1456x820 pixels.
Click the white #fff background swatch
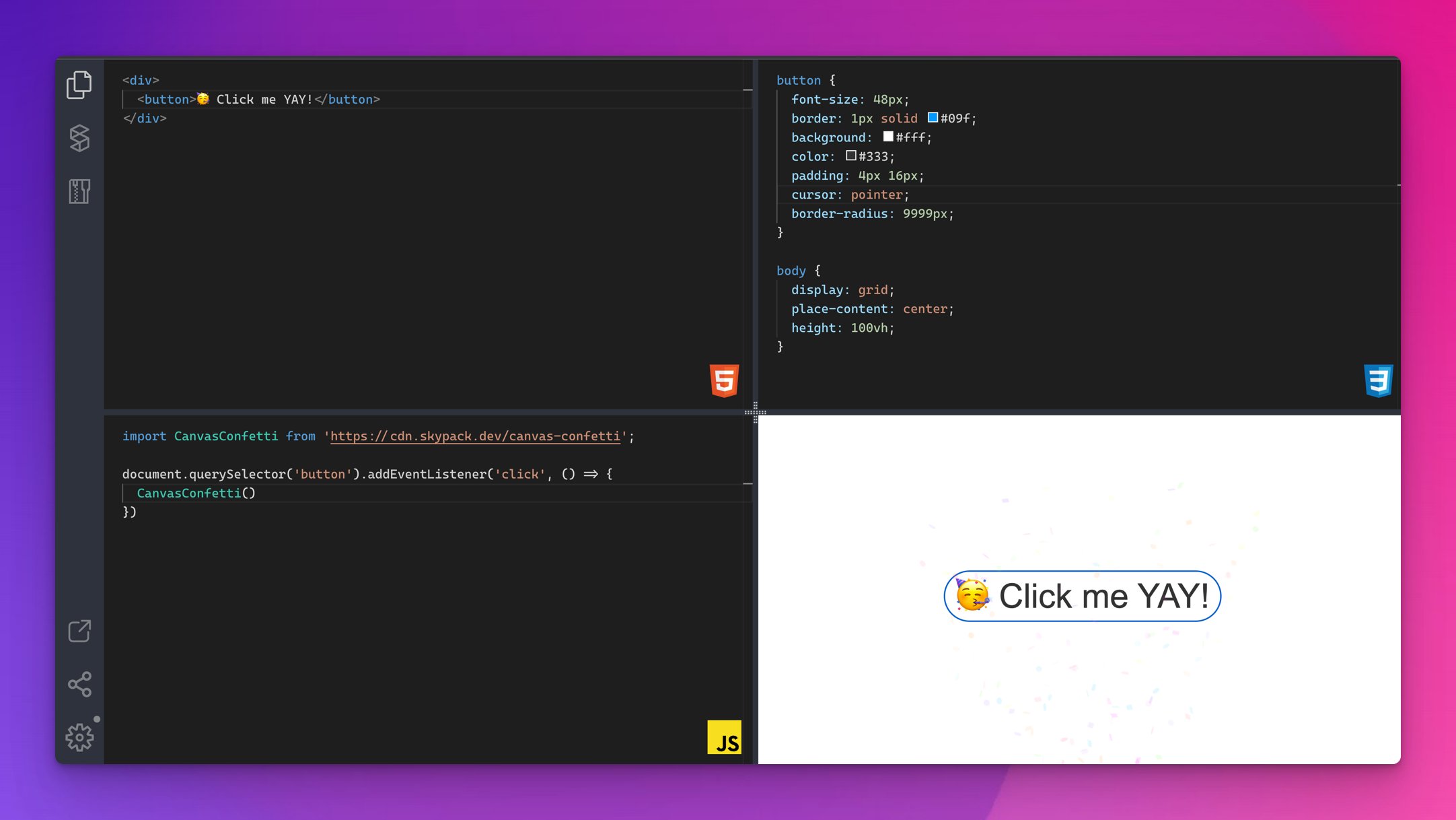tap(888, 136)
